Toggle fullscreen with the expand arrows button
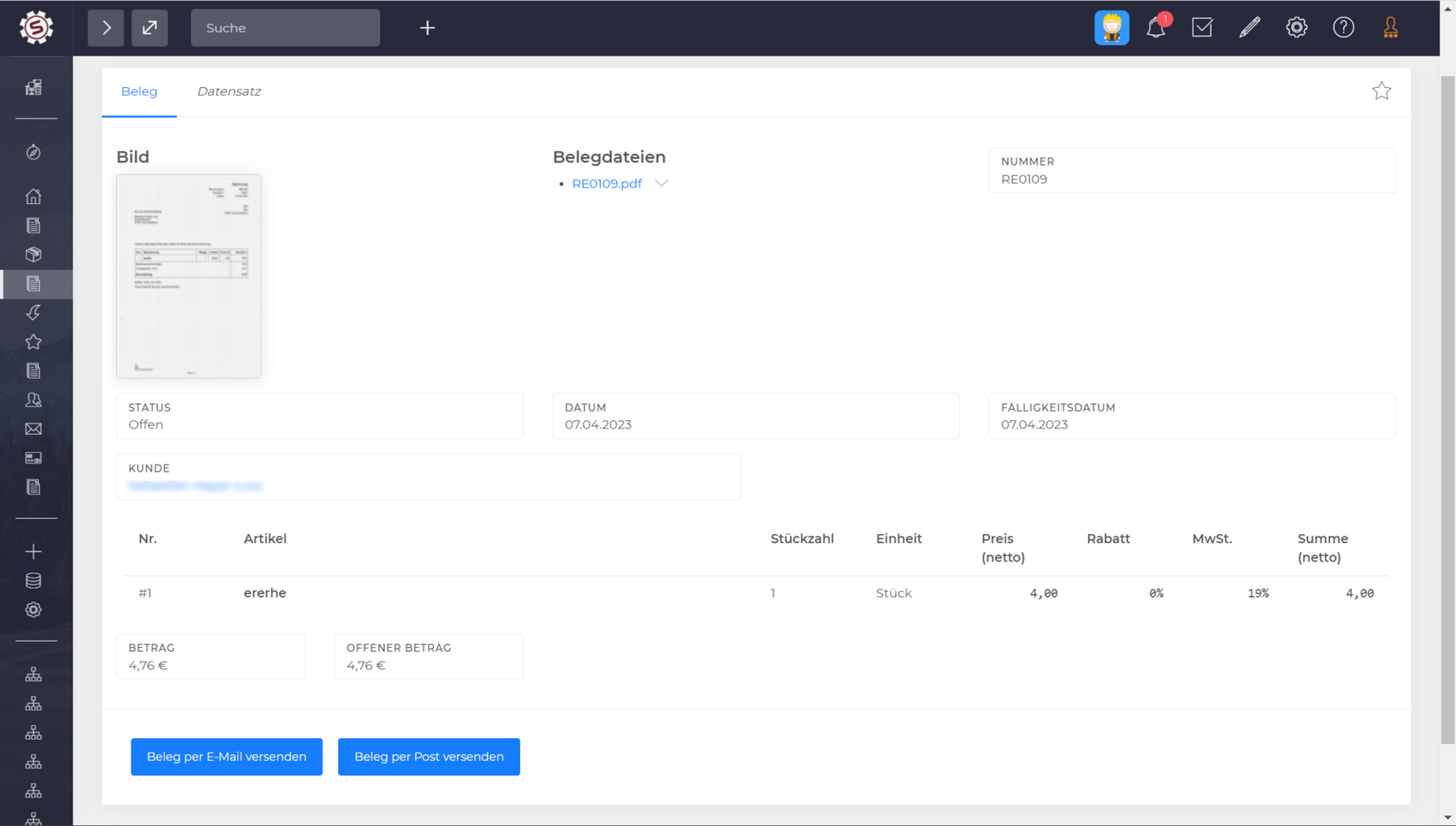1456x826 pixels. tap(150, 27)
